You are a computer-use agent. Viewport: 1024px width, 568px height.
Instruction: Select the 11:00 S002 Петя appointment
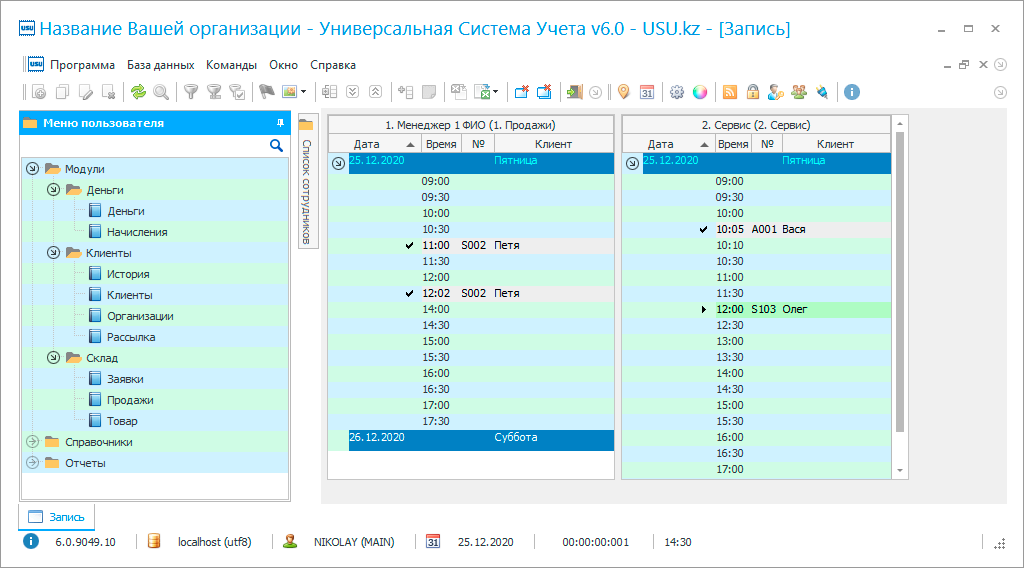tap(471, 245)
